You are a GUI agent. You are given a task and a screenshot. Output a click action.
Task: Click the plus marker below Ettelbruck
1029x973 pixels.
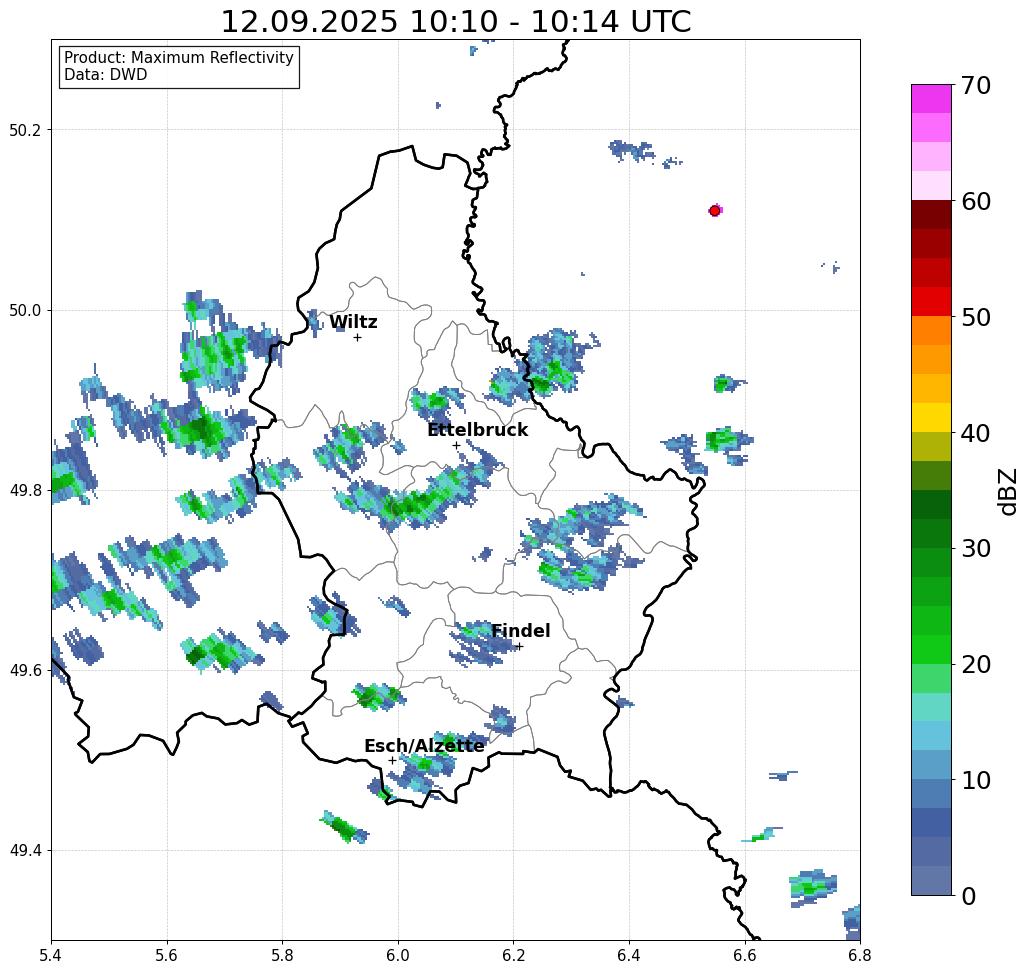[x=456, y=446]
